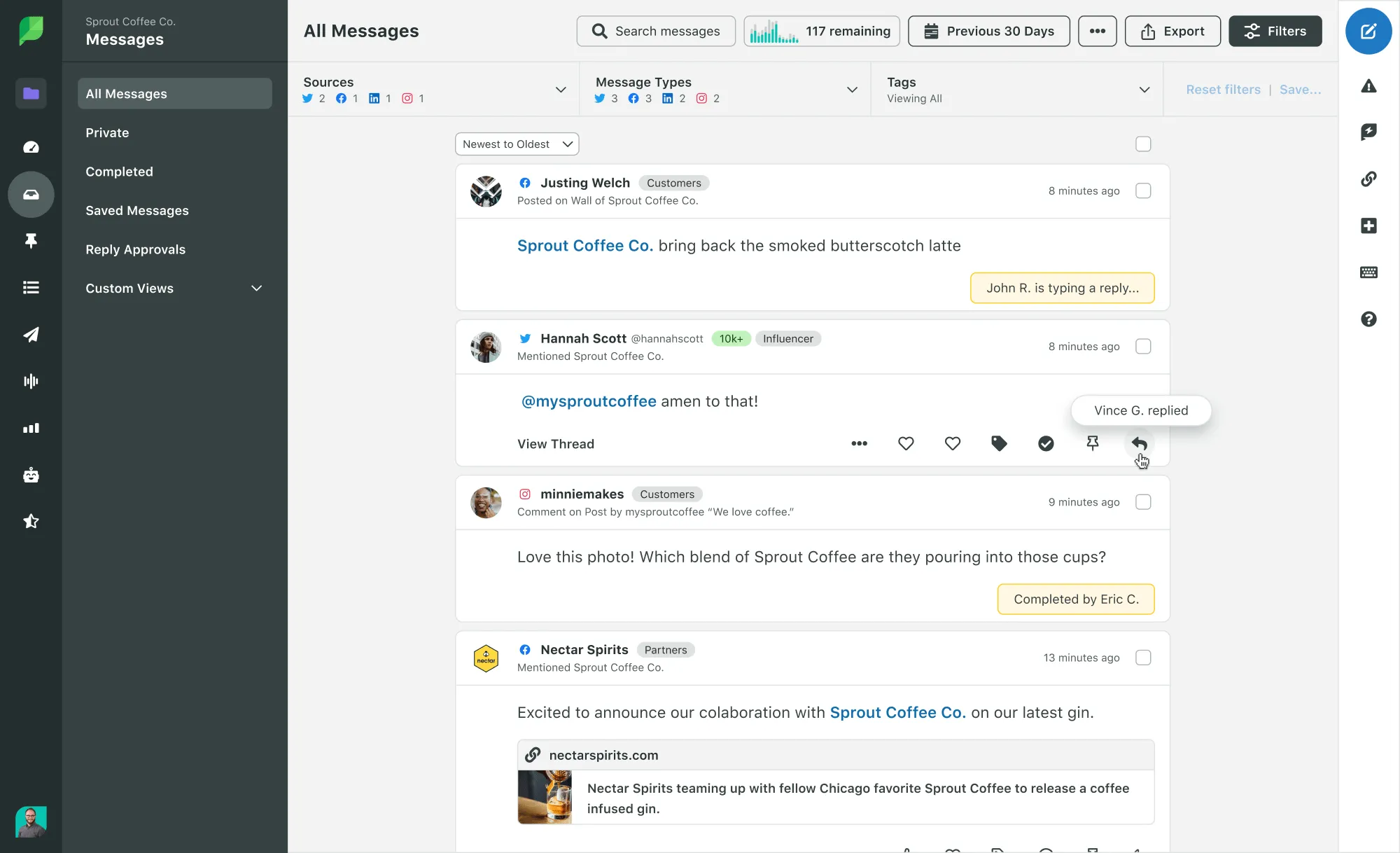Click the 117 remaining indicator

[x=822, y=31]
